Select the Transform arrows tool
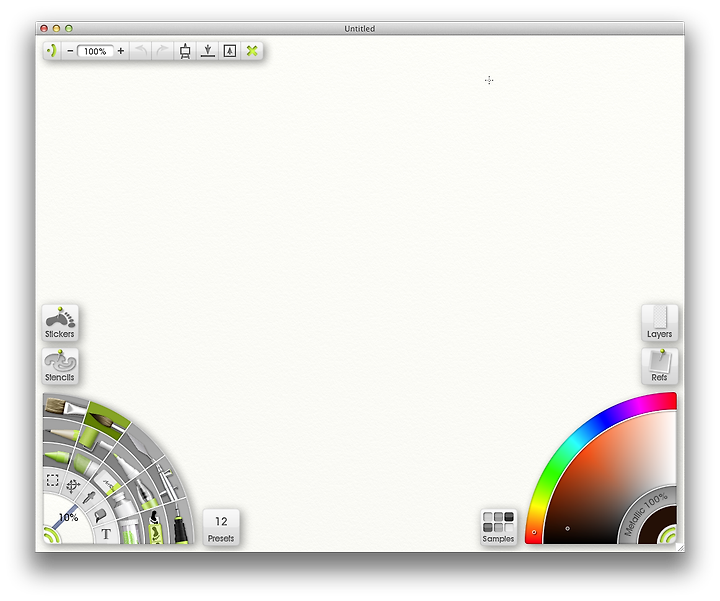Image resolution: width=720 pixels, height=601 pixels. (x=73, y=486)
